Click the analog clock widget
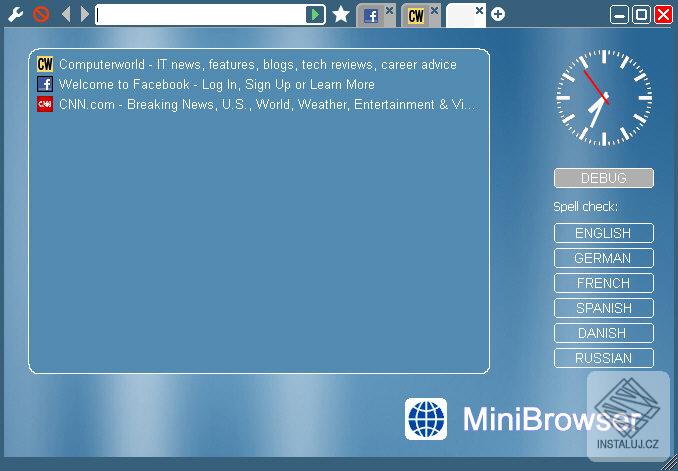This screenshot has height=471, width=678. pos(604,98)
